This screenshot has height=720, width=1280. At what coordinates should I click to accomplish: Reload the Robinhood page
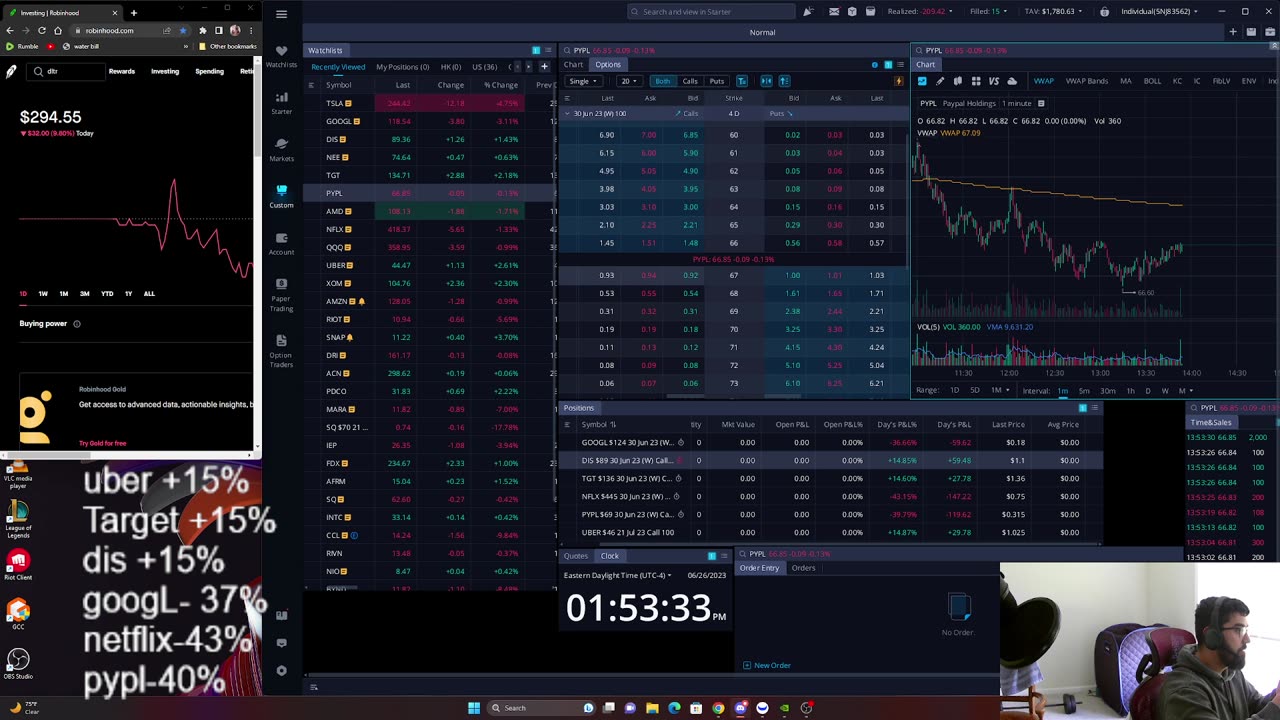(x=41, y=31)
